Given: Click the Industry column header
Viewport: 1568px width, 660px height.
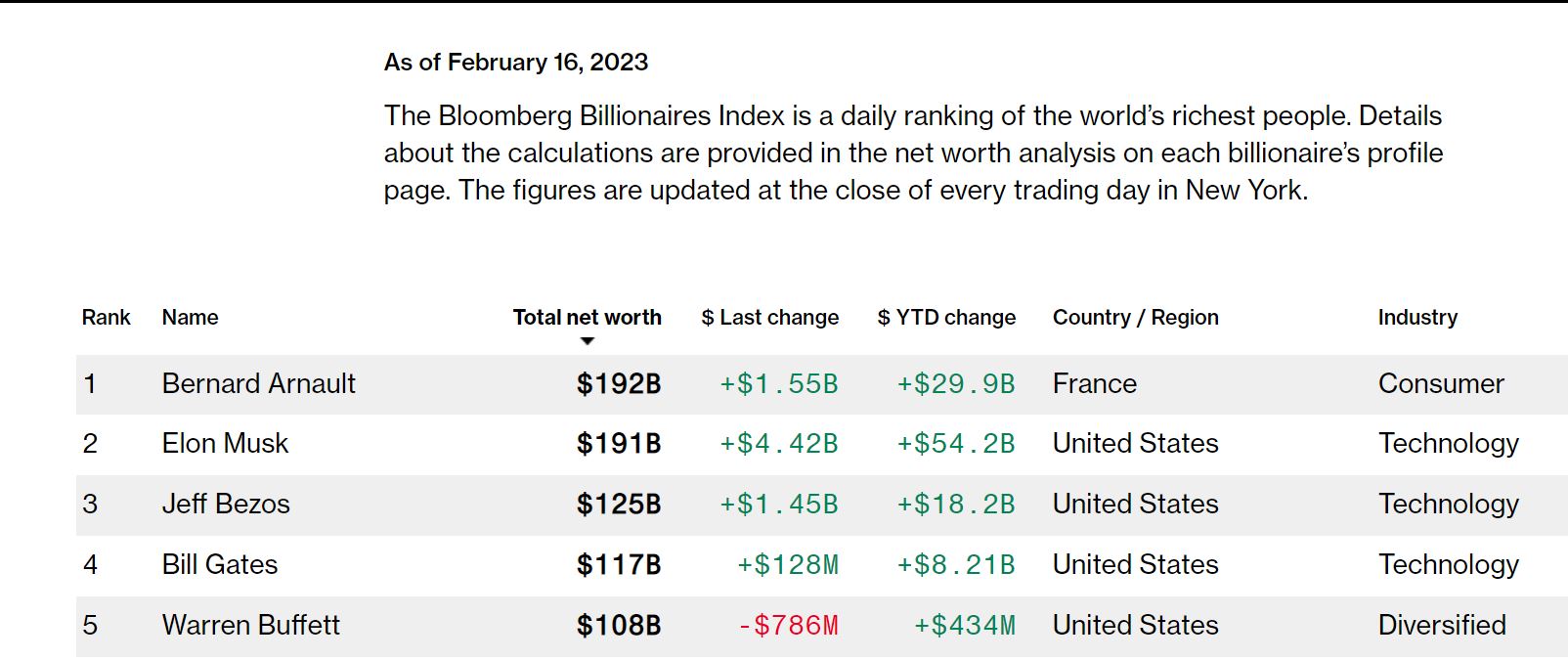Looking at the screenshot, I should (x=1416, y=317).
